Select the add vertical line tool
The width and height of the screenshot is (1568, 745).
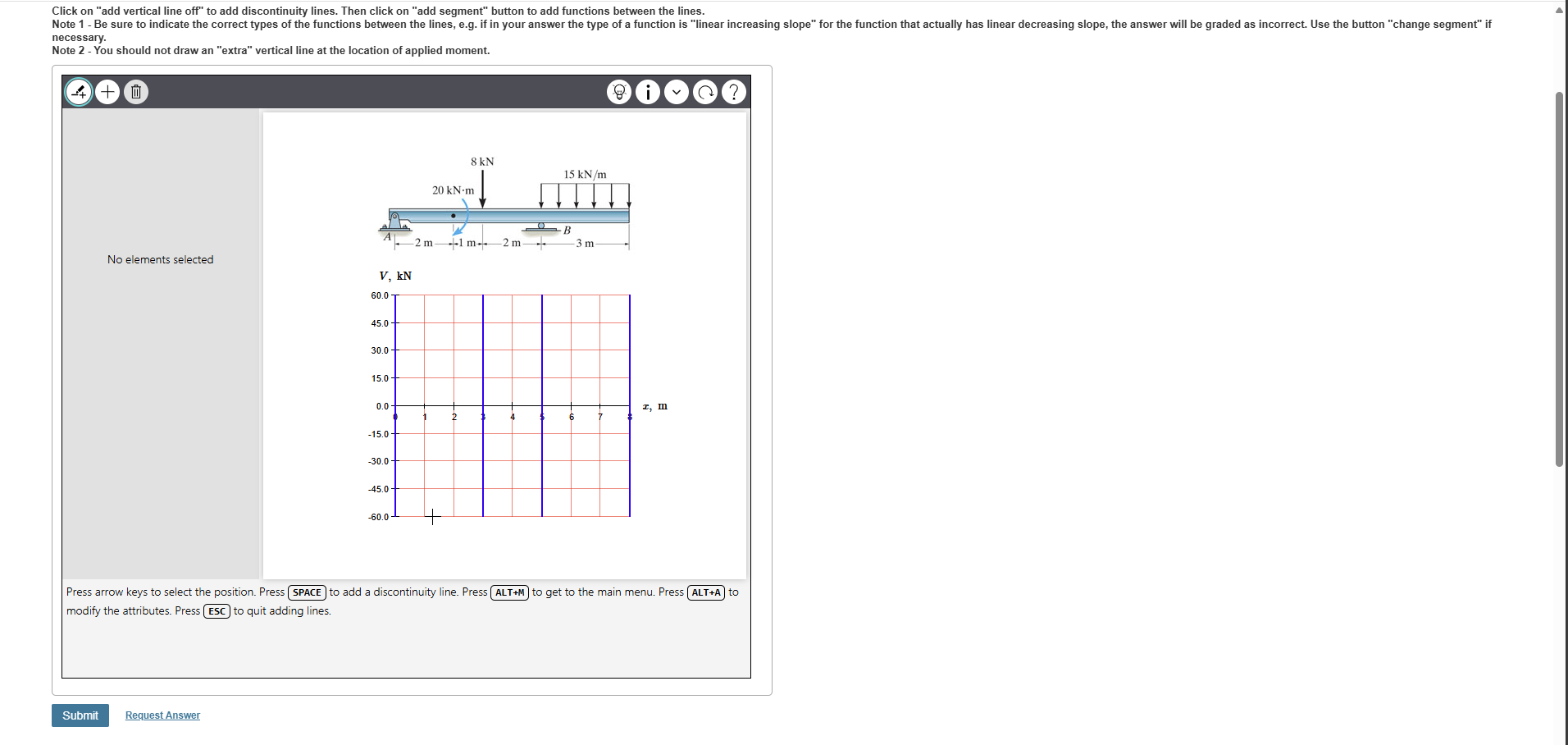point(78,92)
